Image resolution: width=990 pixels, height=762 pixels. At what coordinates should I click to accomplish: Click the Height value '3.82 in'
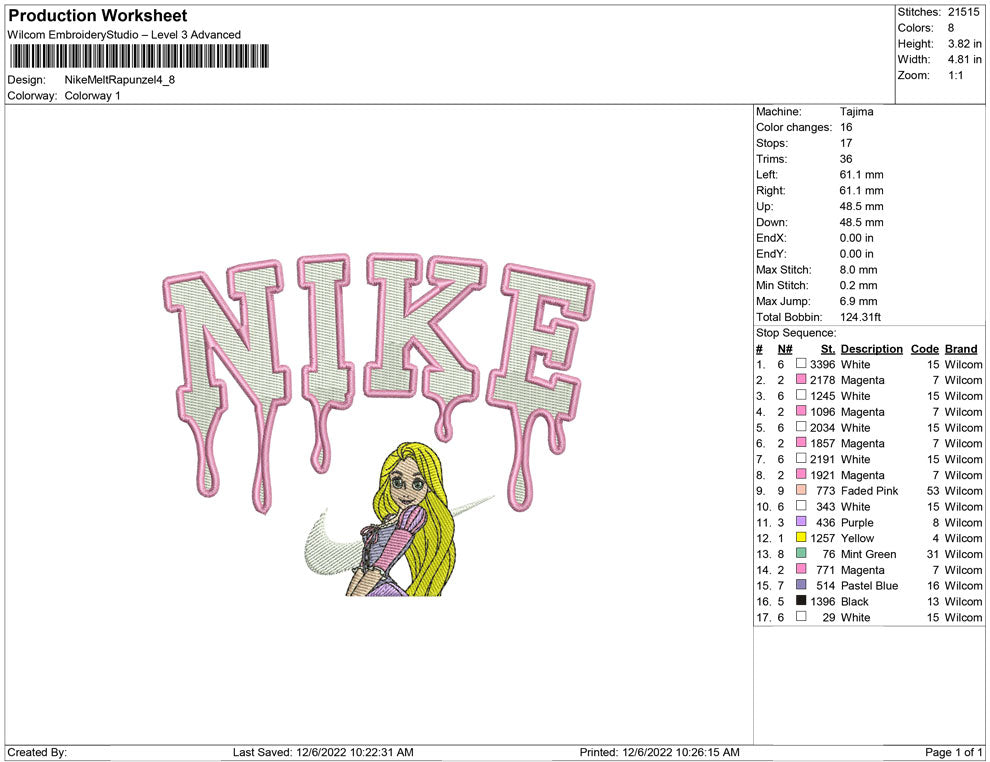click(x=964, y=44)
